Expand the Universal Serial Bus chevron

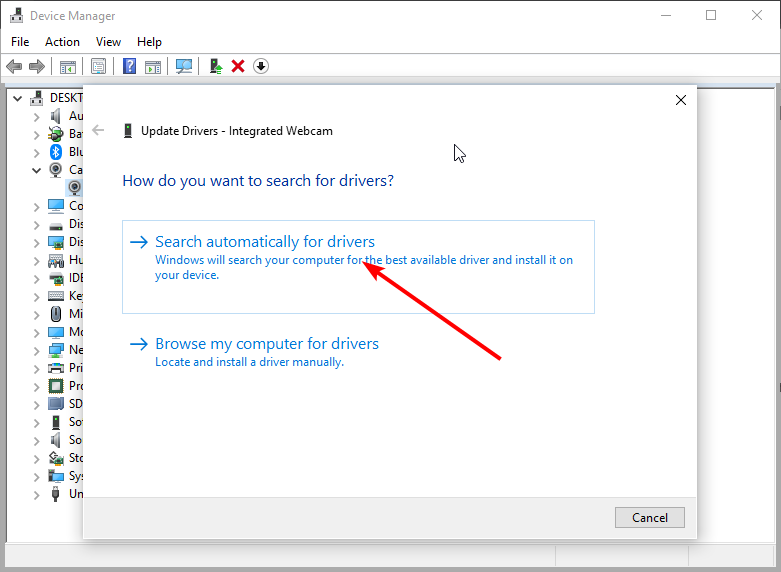click(x=36, y=495)
